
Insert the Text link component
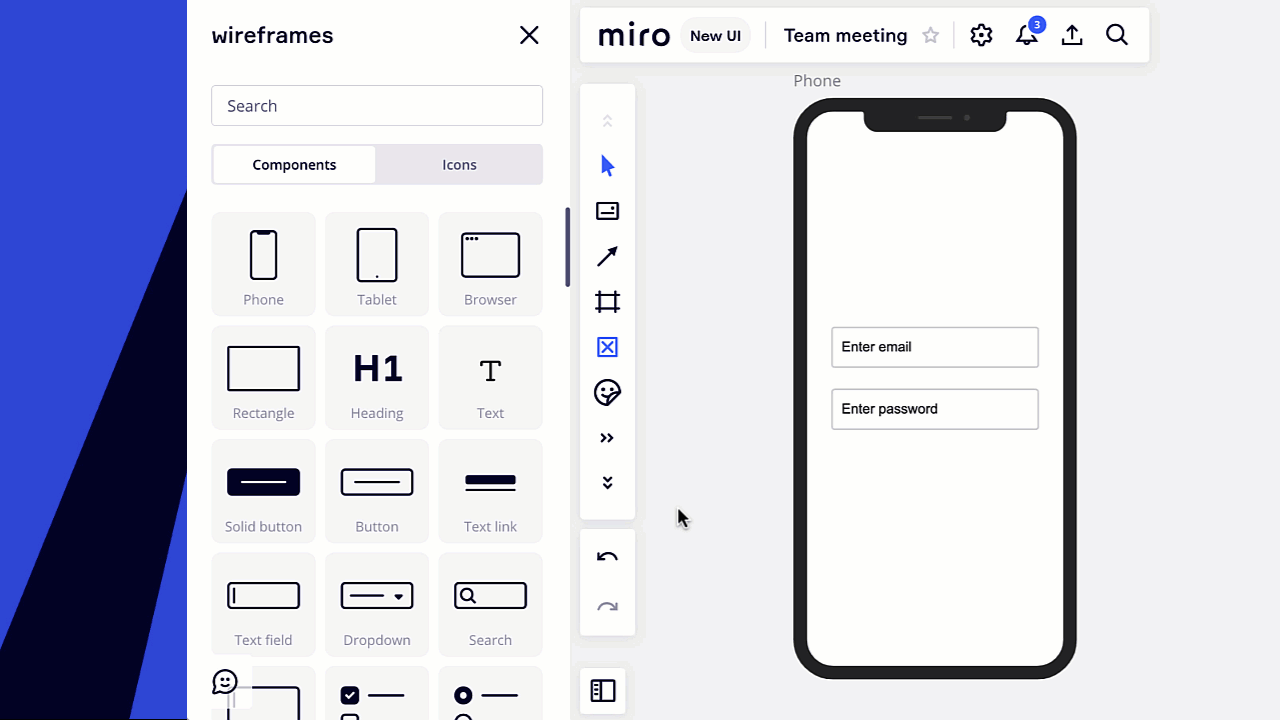[x=490, y=491]
